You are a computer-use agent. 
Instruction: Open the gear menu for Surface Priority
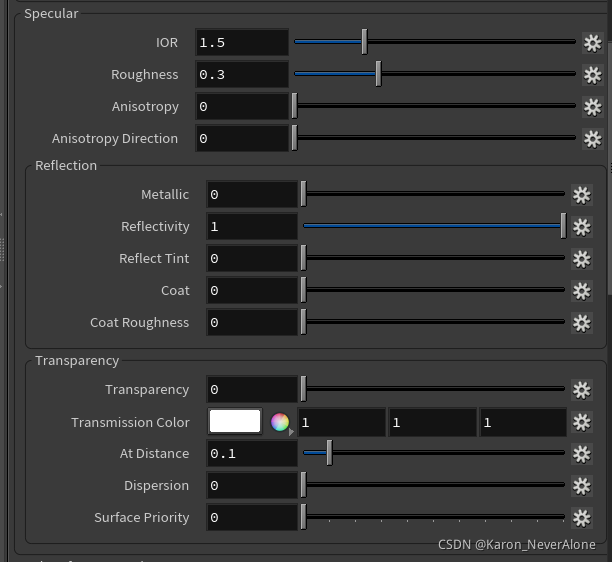pyautogui.click(x=582, y=518)
